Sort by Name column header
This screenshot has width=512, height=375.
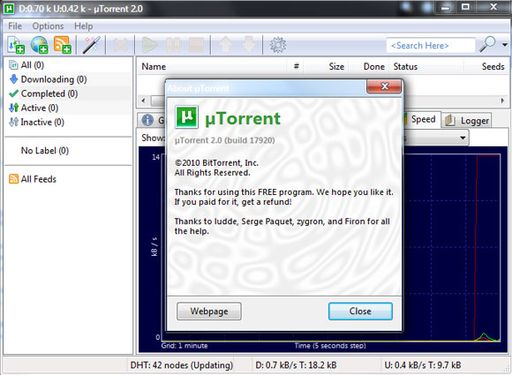click(154, 67)
